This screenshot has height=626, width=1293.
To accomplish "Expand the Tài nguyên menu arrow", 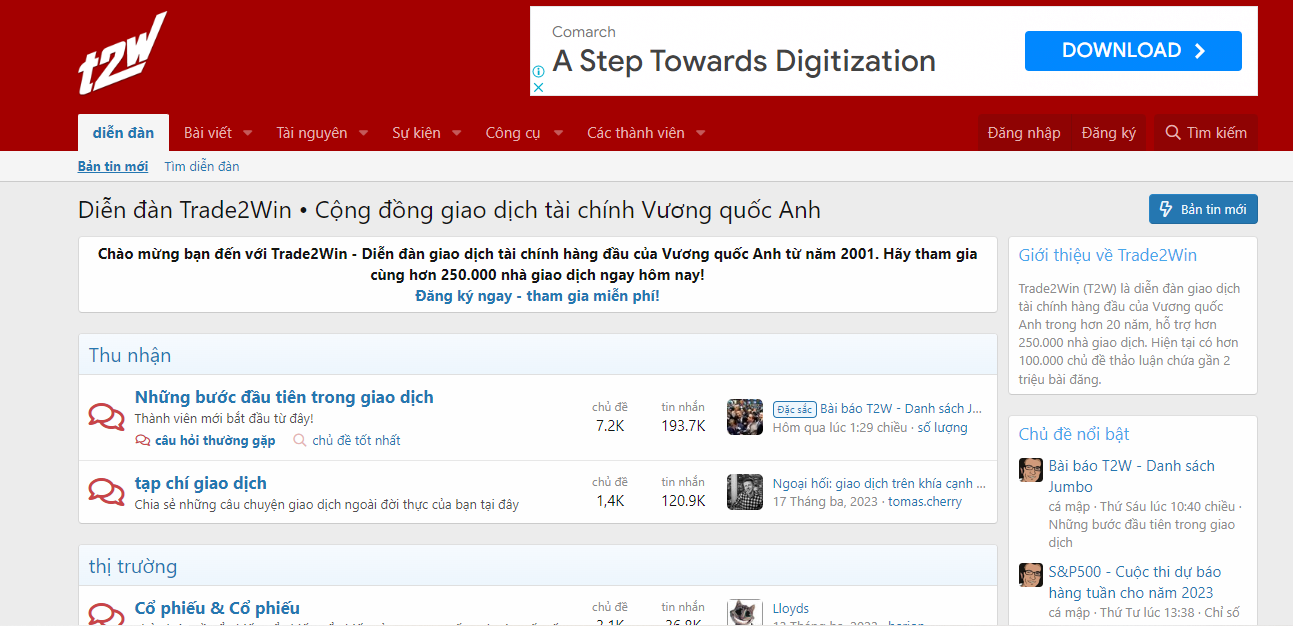I will [x=363, y=133].
